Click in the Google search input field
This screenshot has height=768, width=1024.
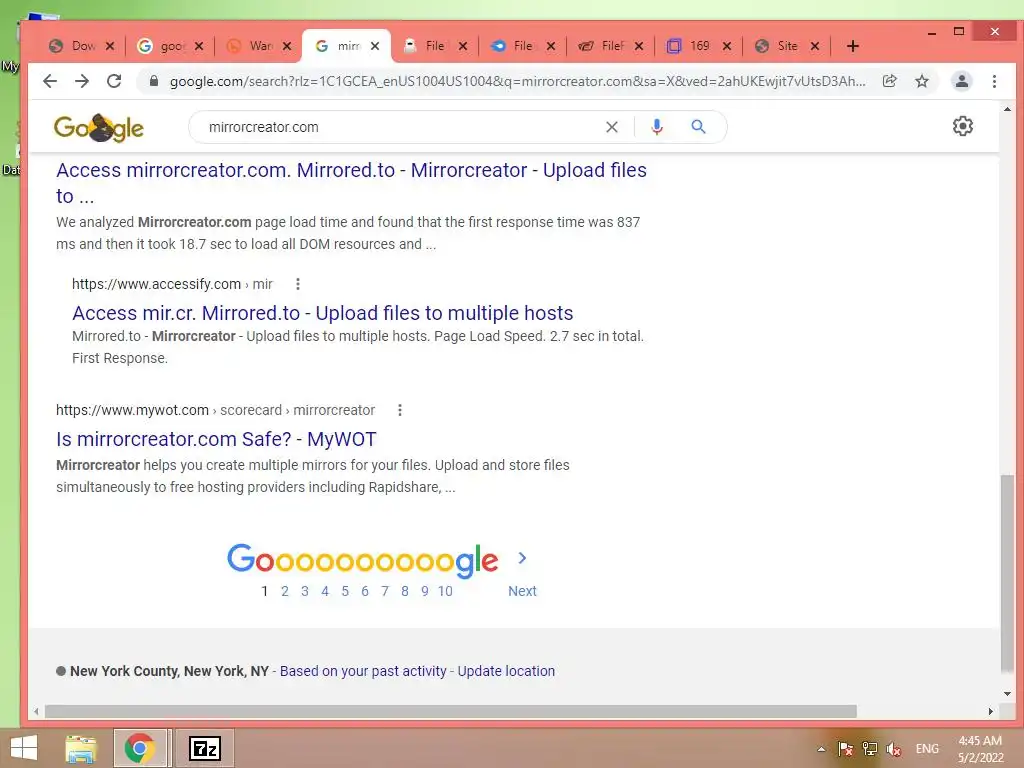398,127
